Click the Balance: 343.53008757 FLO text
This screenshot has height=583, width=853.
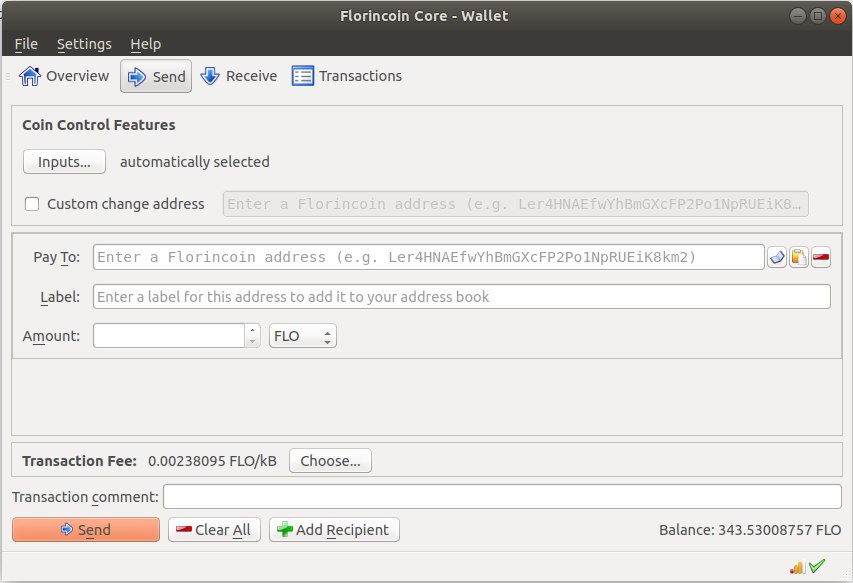tap(750, 530)
